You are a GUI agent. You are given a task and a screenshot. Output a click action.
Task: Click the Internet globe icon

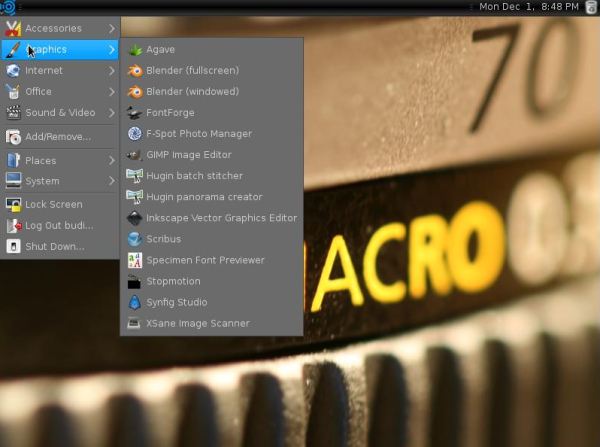click(x=13, y=71)
